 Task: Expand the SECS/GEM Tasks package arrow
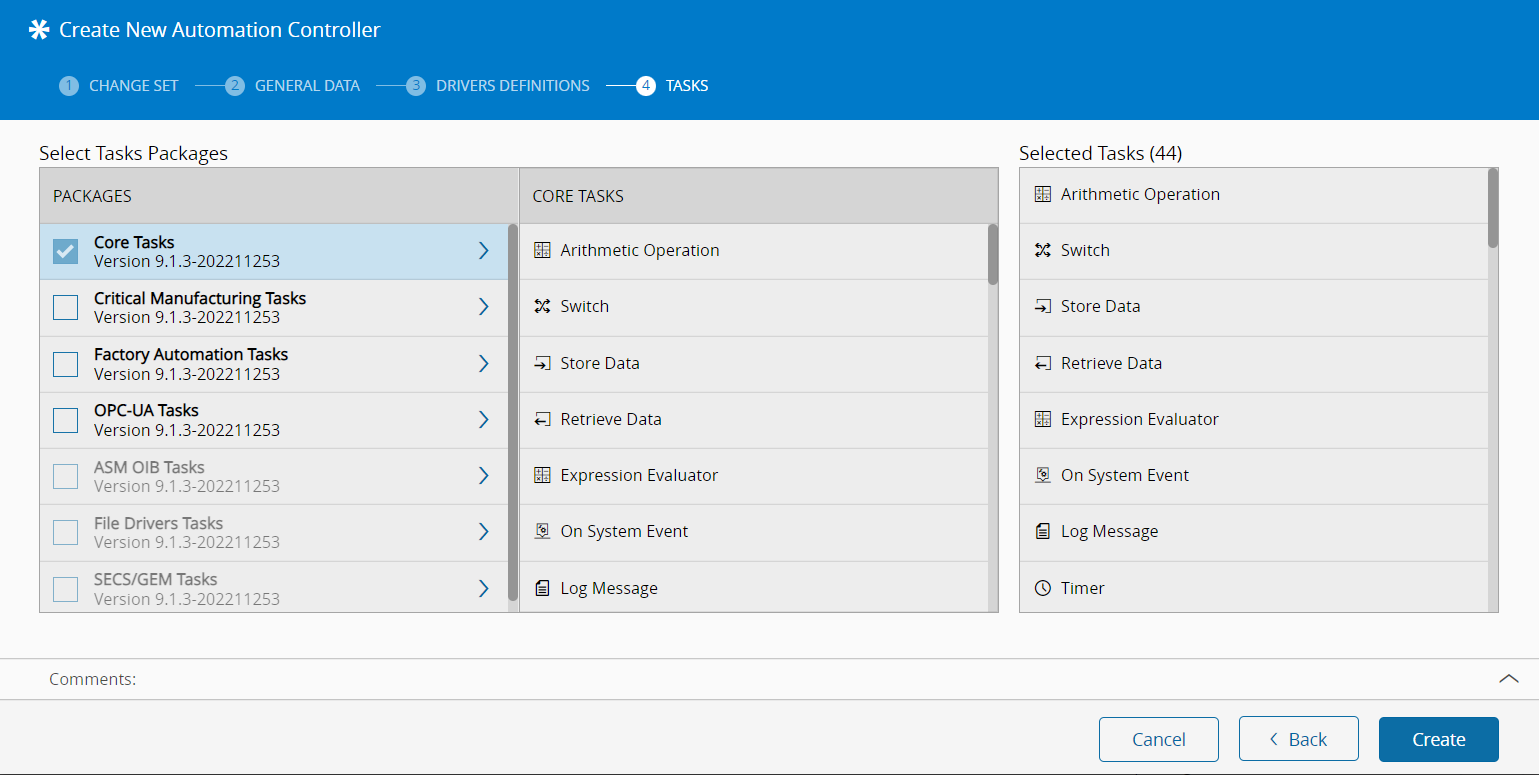(483, 588)
